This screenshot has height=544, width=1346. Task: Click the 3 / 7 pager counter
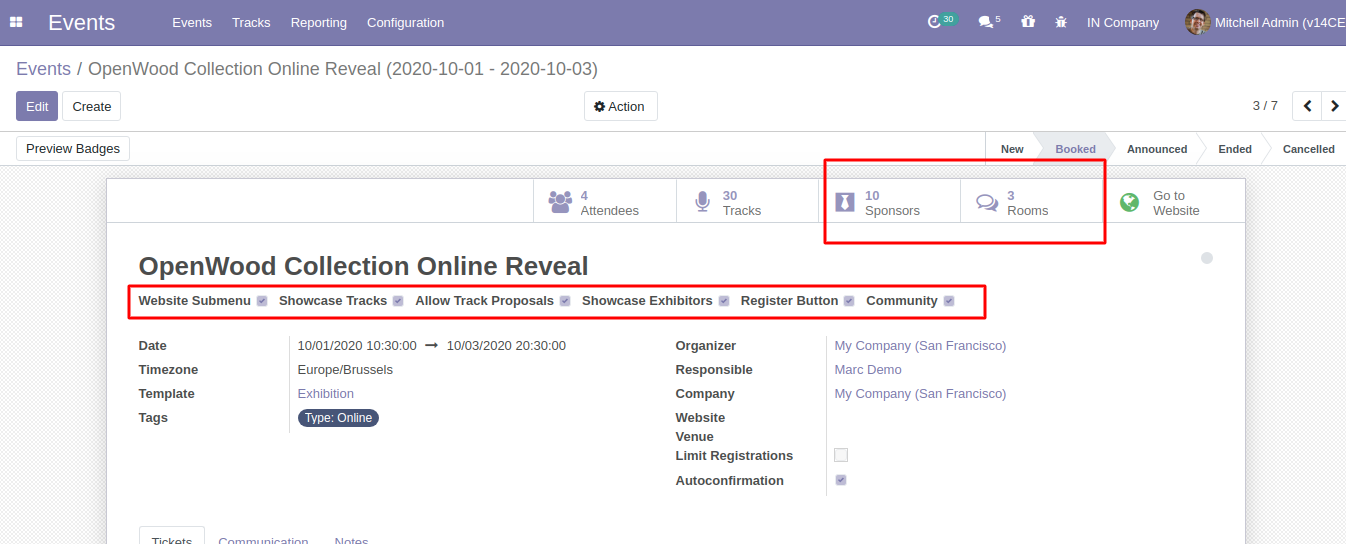1265,105
